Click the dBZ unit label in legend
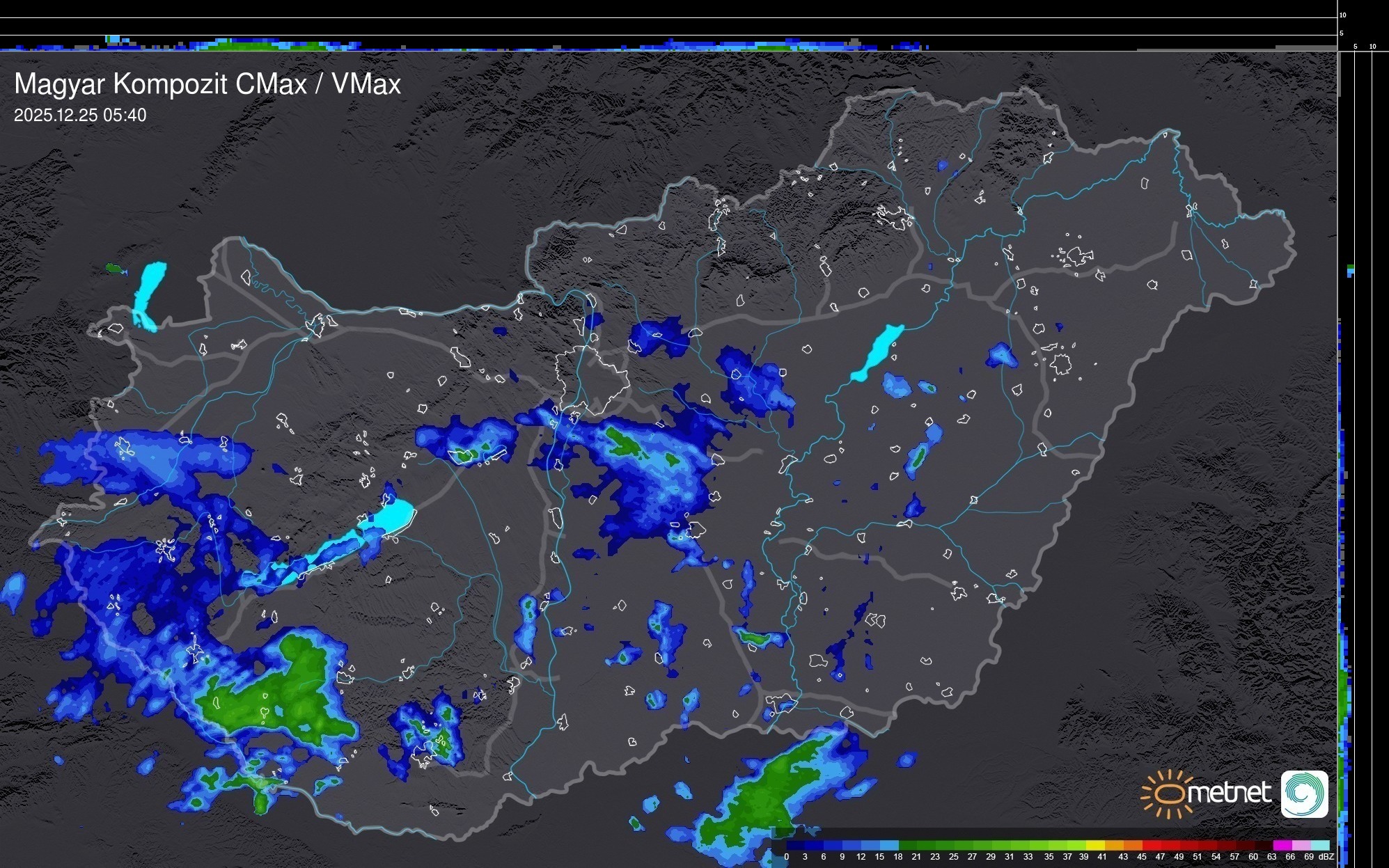 (1326, 857)
